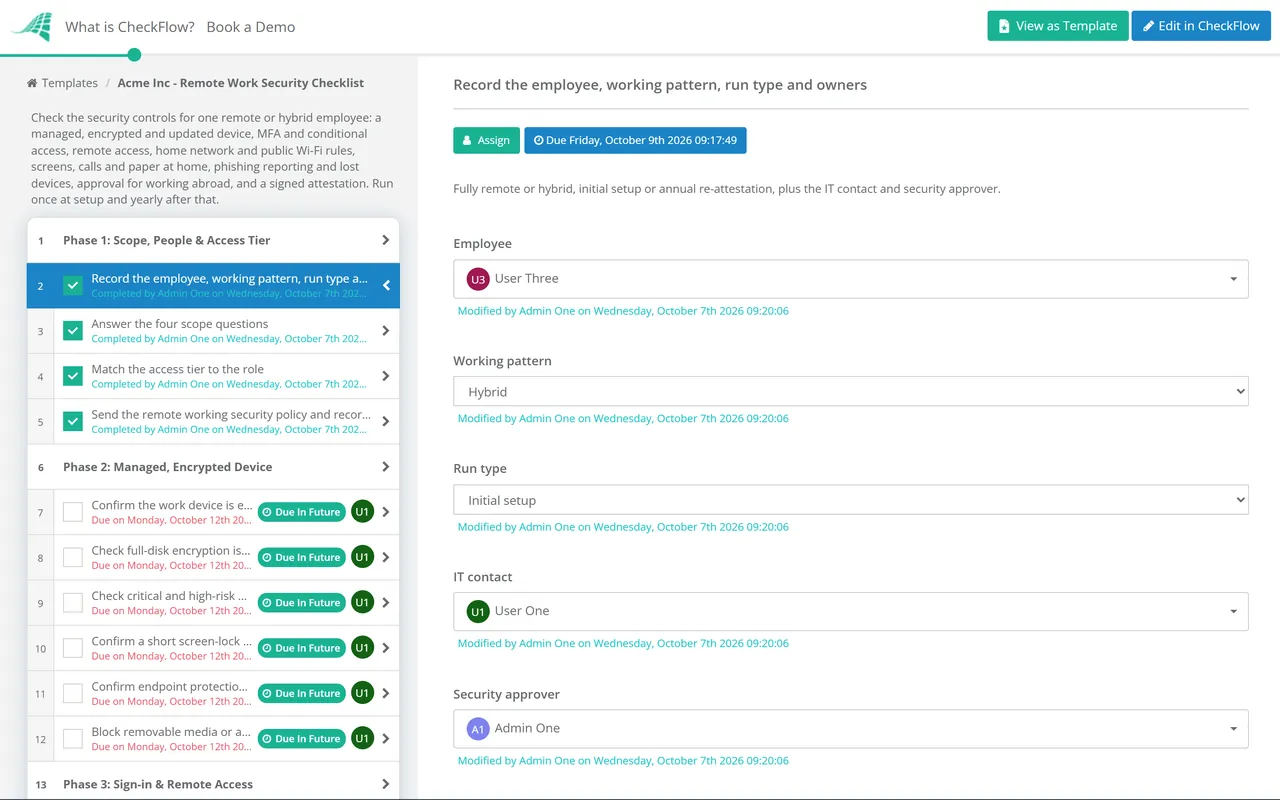The width and height of the screenshot is (1280, 800).
Task: Tick the checkbox for 'Check full-disk encryption' task
Action: pos(73,557)
